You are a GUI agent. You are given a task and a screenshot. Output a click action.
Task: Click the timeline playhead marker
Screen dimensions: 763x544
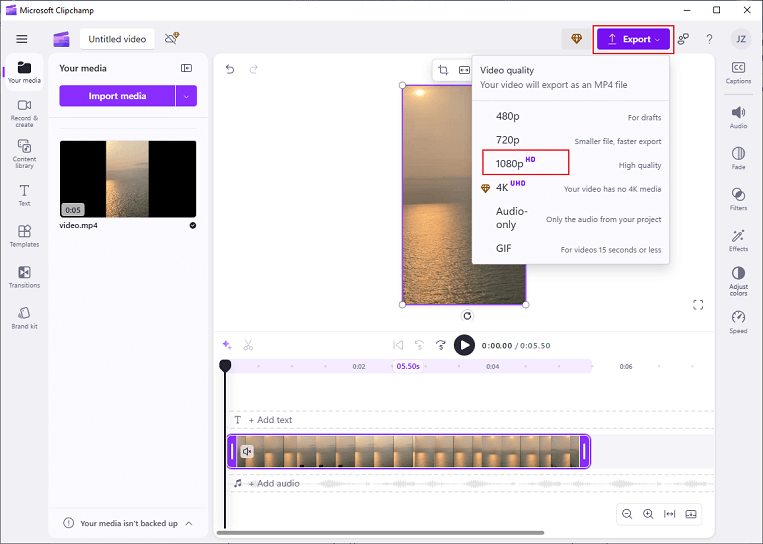coord(225,365)
